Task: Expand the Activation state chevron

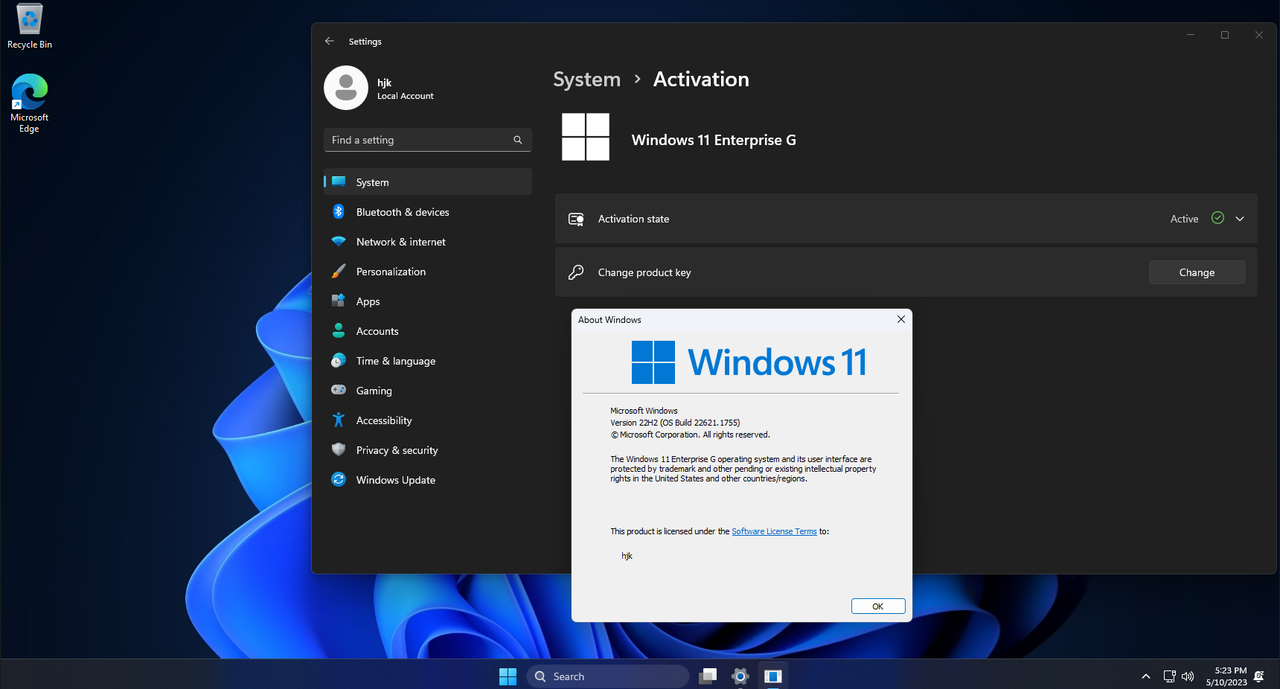Action: click(x=1240, y=219)
